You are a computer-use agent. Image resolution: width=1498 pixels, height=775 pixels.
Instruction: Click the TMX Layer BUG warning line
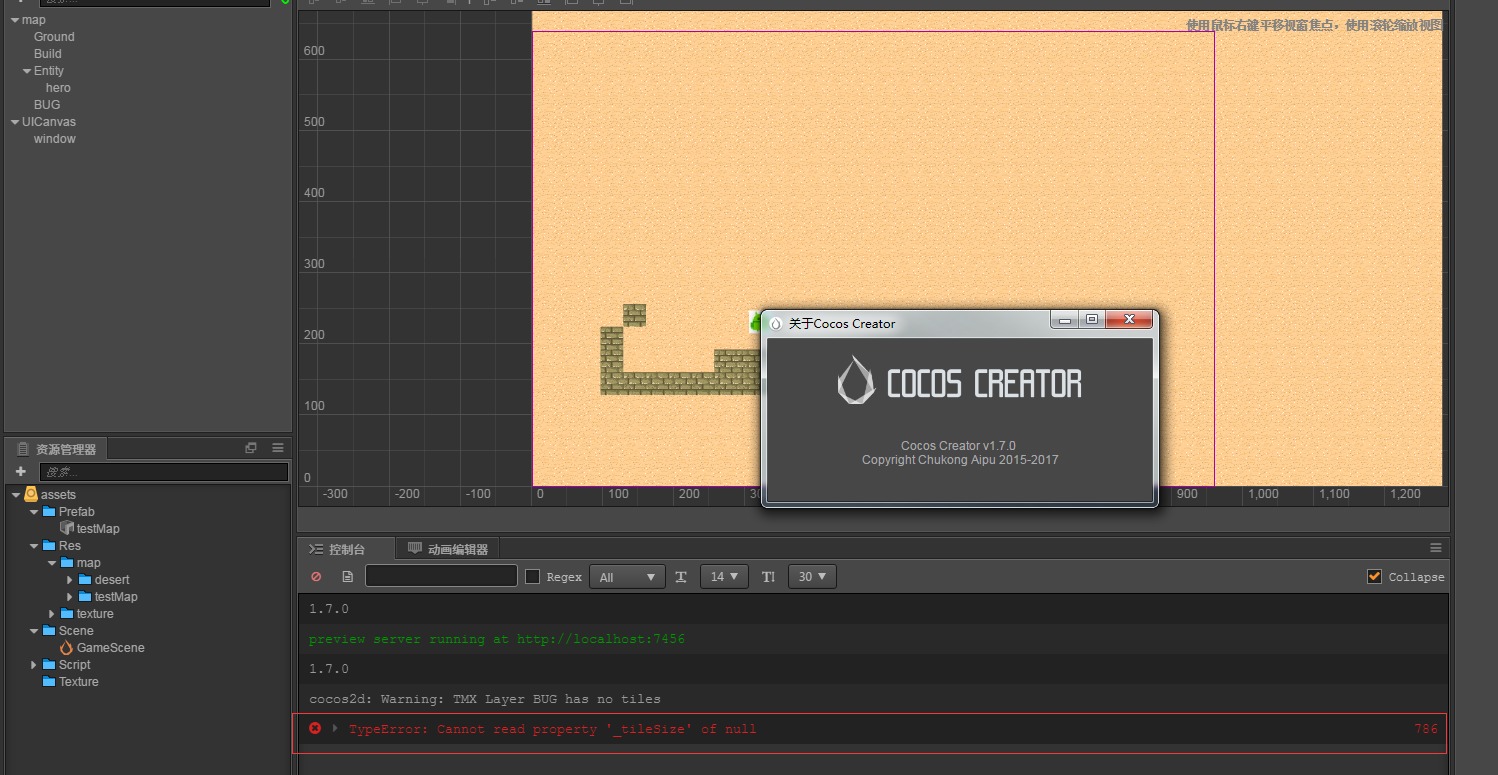pos(485,699)
